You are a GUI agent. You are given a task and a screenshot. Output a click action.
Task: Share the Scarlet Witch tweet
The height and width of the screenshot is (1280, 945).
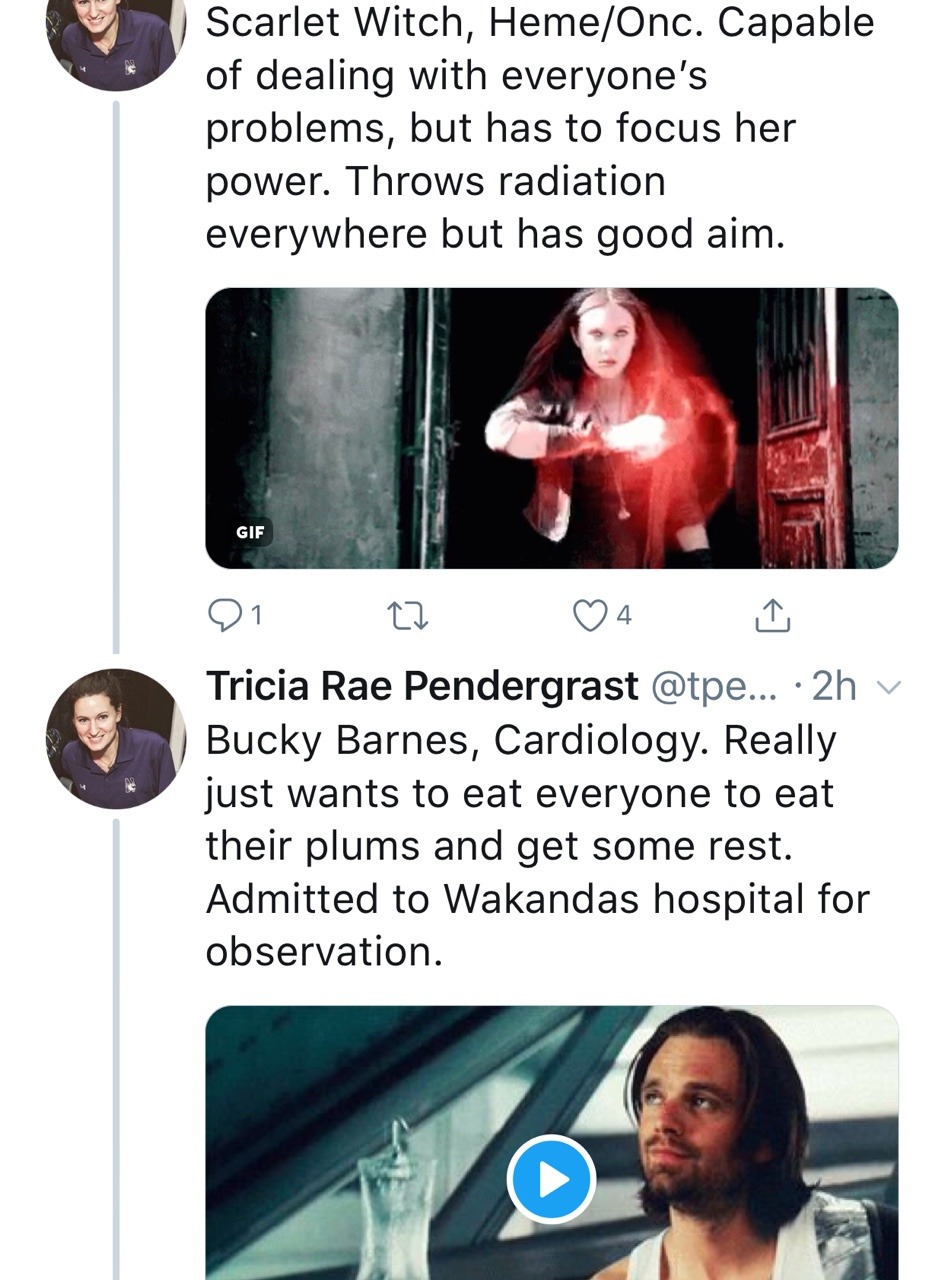[772, 616]
